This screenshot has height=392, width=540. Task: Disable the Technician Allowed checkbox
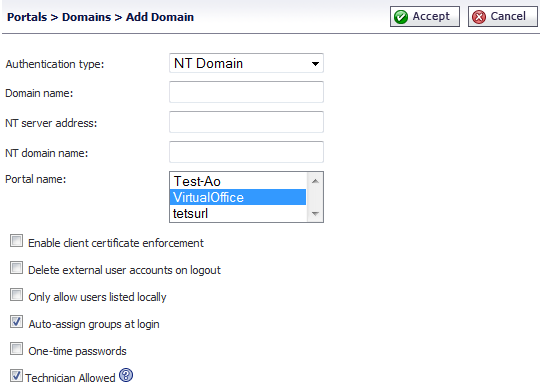(x=17, y=375)
